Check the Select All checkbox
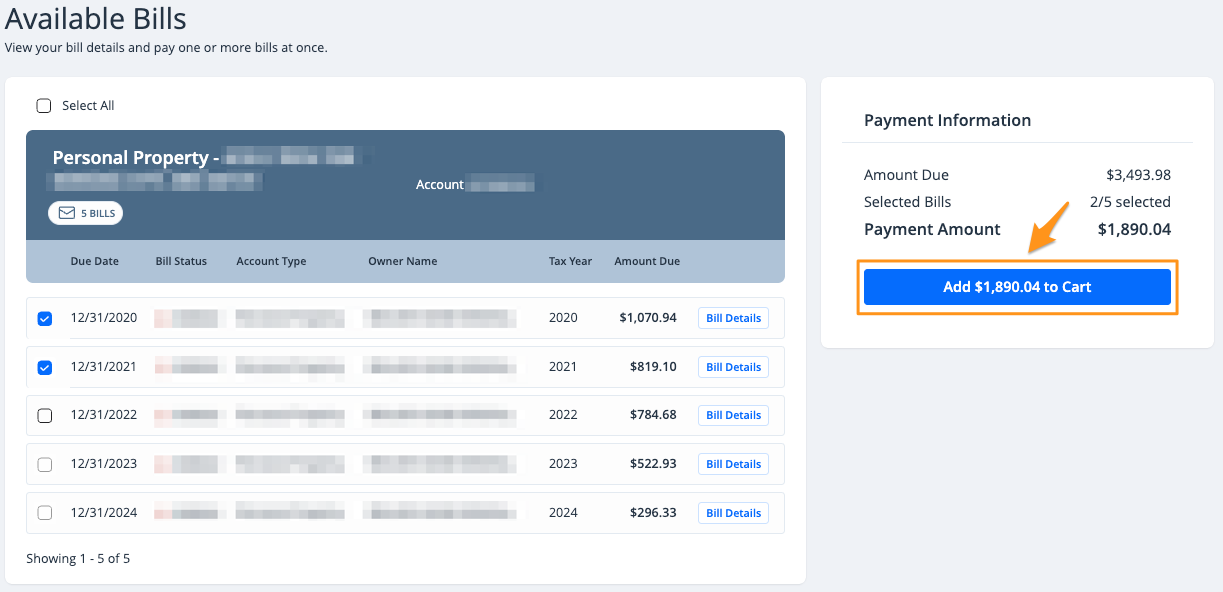Screen dimensions: 1223x592 (x=44, y=106)
